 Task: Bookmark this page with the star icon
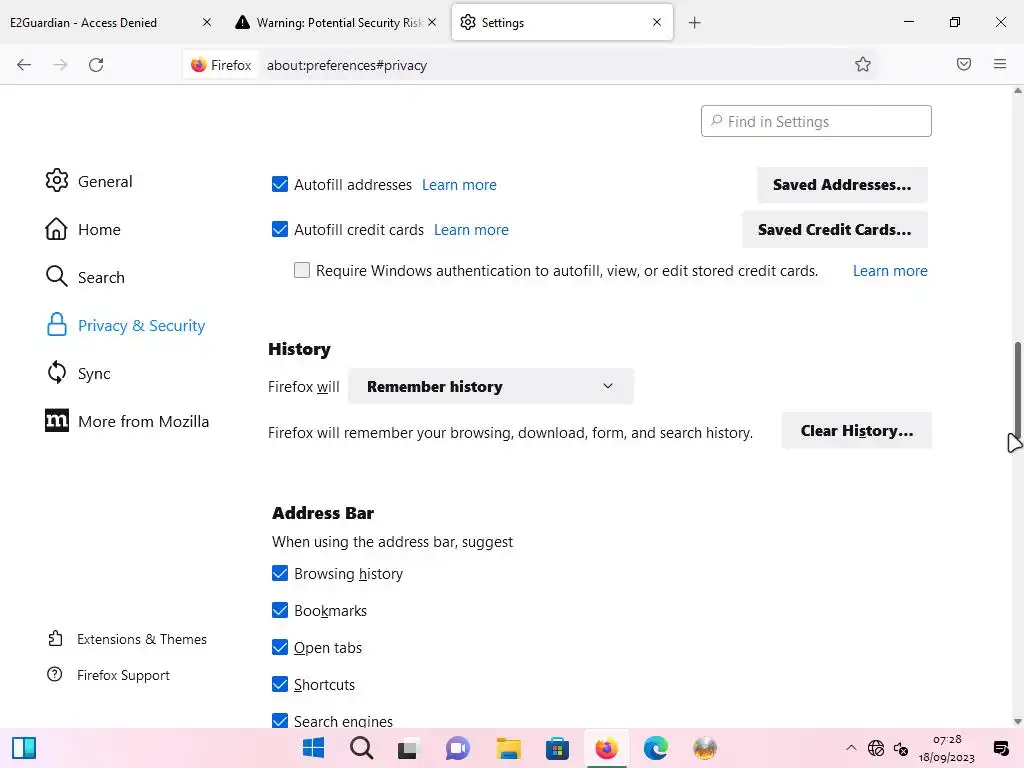click(x=863, y=64)
